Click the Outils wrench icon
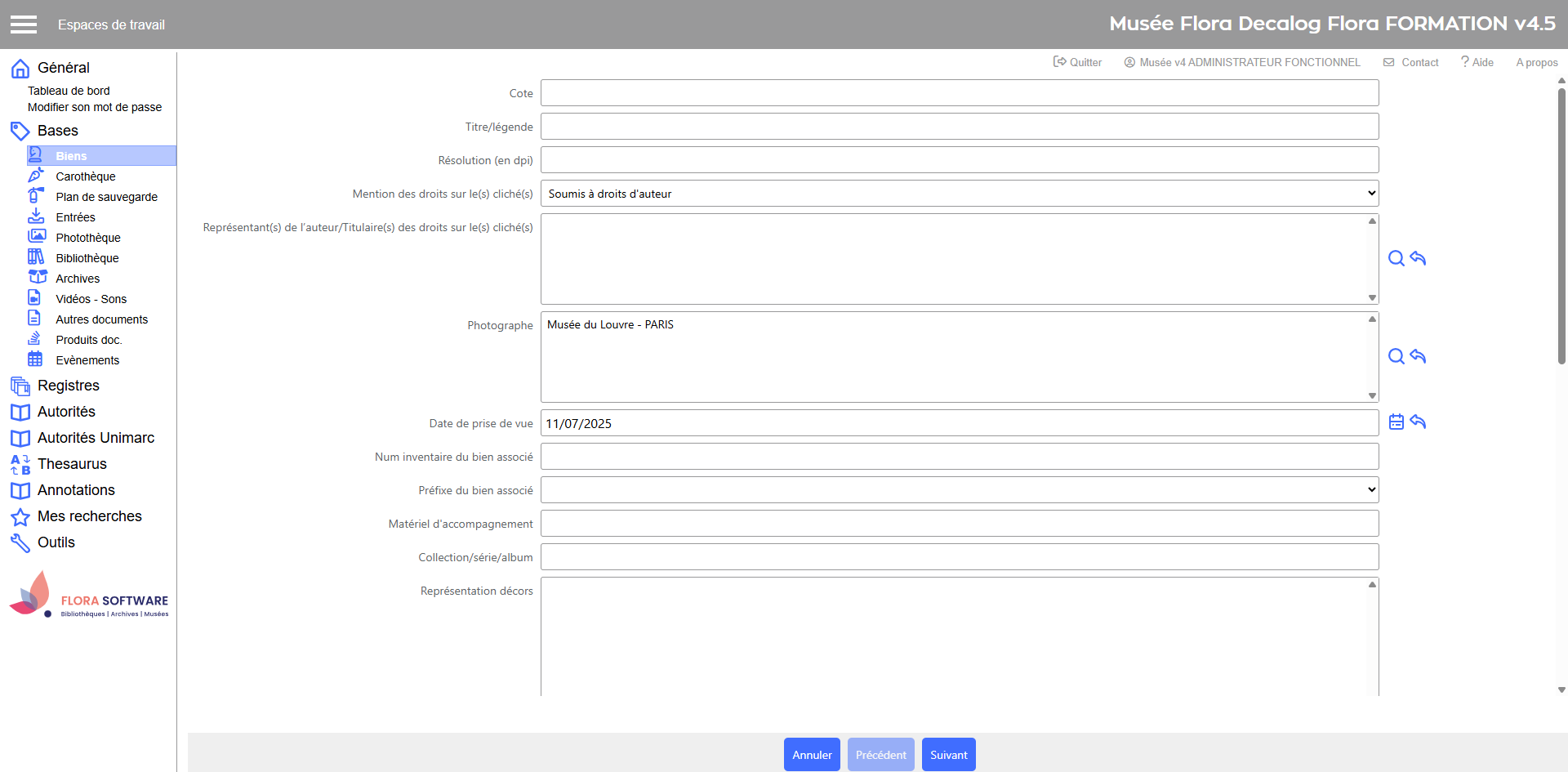 pos(20,543)
